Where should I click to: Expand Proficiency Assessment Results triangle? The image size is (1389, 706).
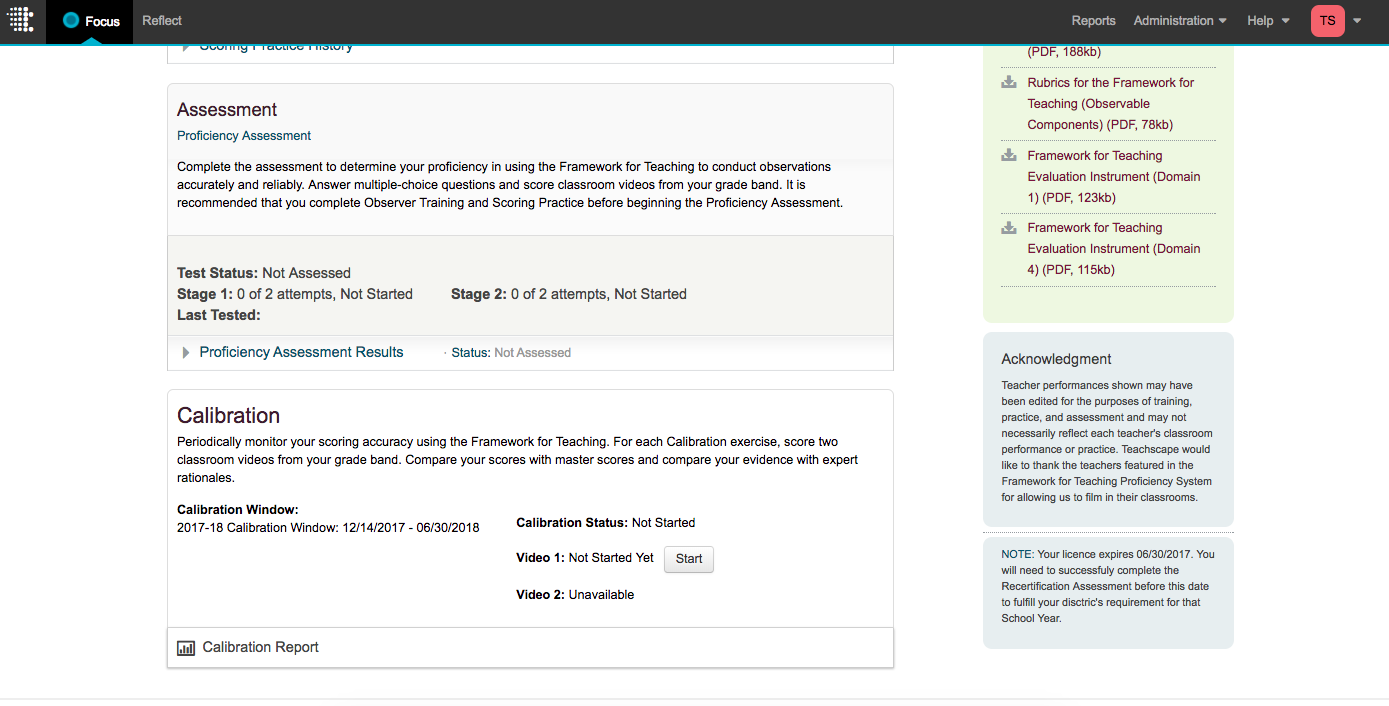[x=186, y=353]
